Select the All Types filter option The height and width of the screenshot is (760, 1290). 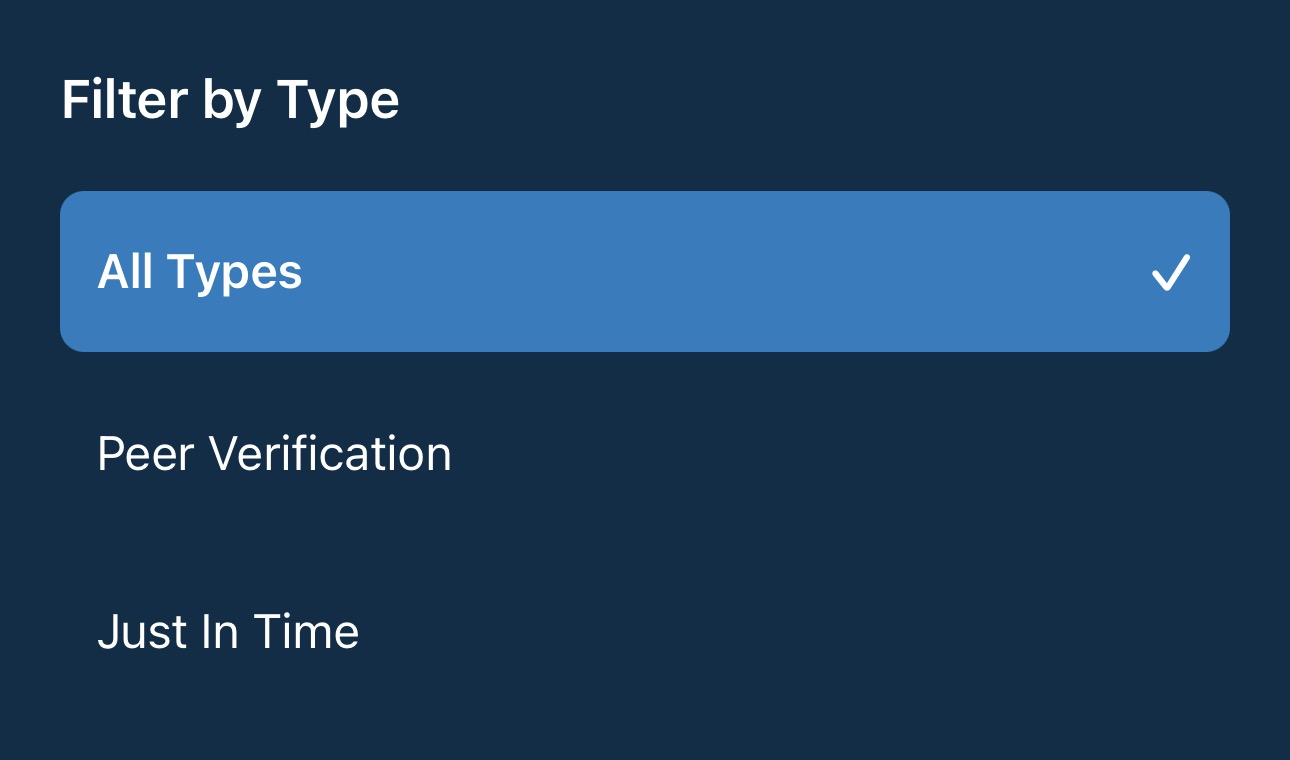(644, 272)
